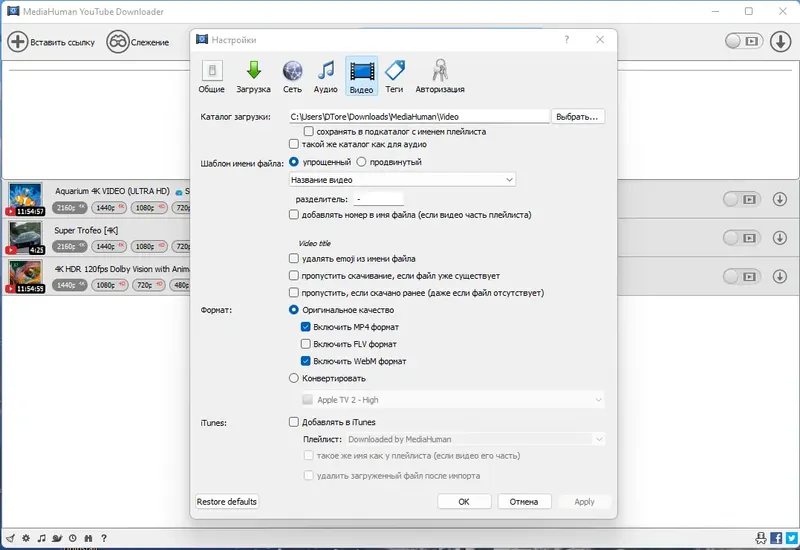Open the Название видео dropdown
800x550 pixels.
click(x=402, y=180)
